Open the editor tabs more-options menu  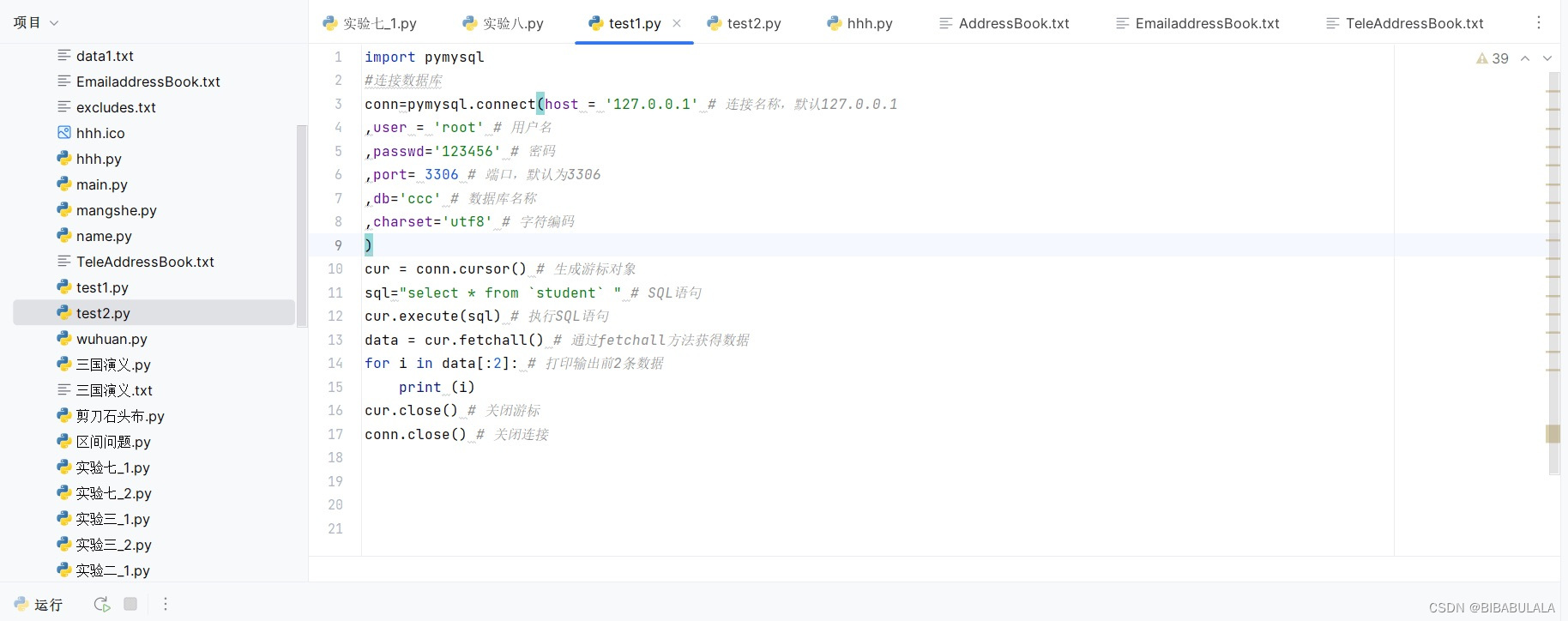point(1539,22)
